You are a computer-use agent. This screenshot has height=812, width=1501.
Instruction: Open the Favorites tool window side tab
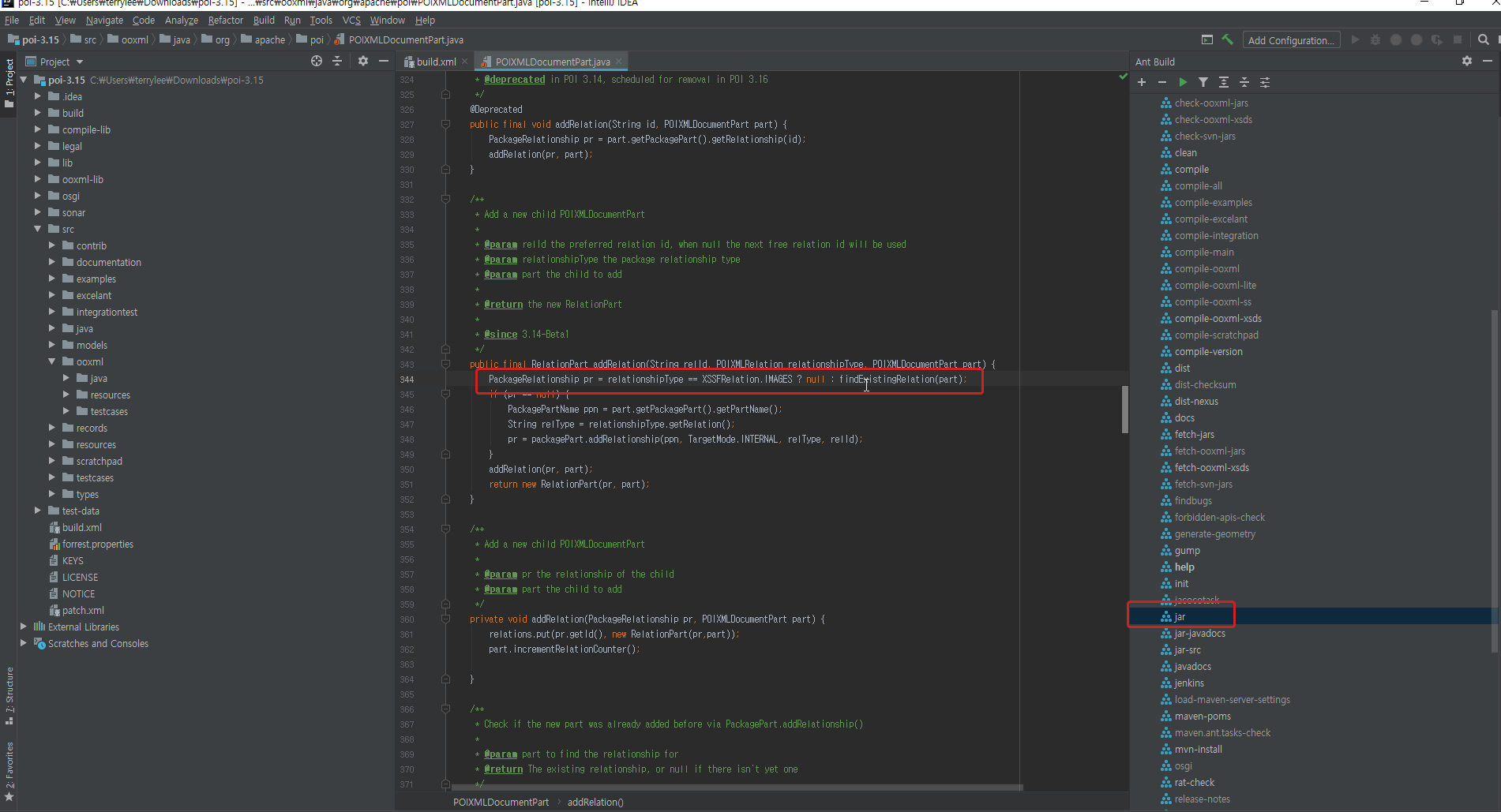click(x=9, y=771)
